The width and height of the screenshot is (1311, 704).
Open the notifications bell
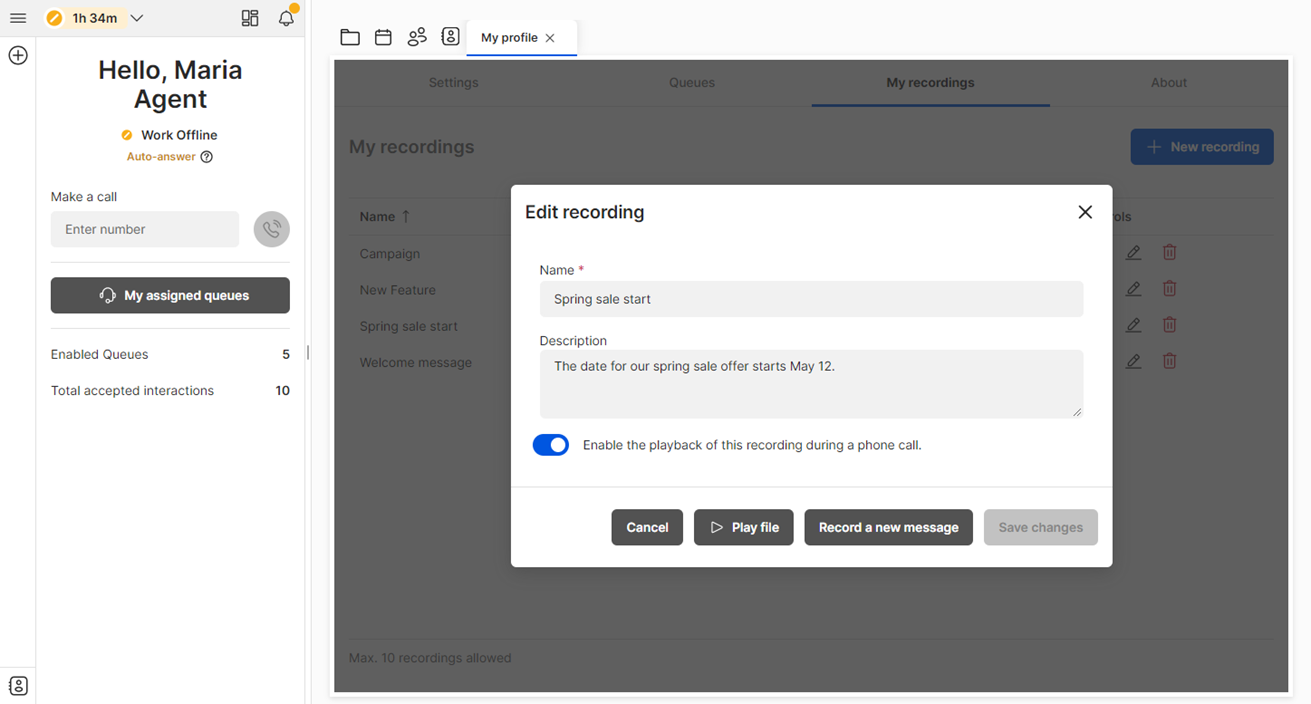tap(287, 18)
